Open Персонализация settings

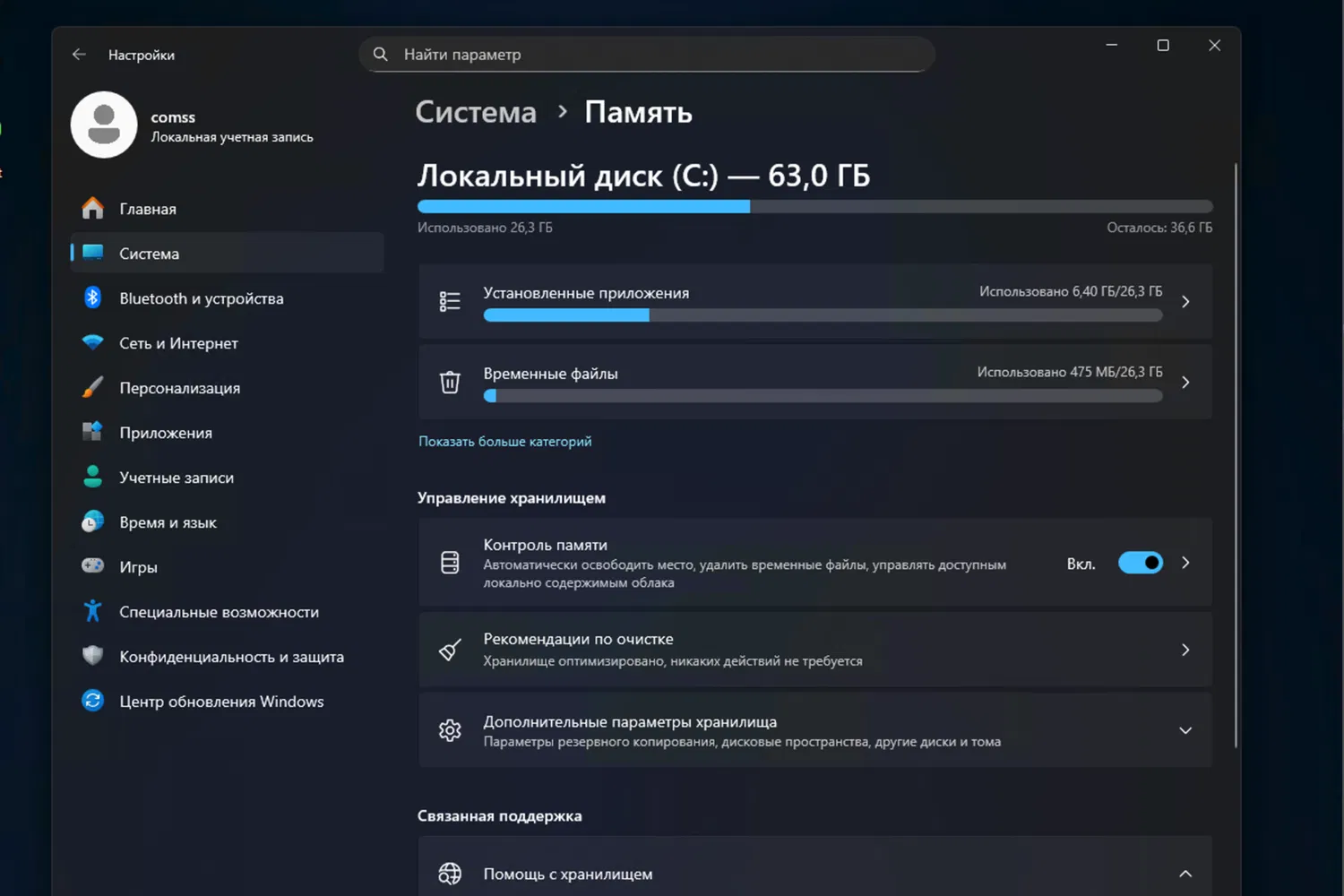pos(228,388)
